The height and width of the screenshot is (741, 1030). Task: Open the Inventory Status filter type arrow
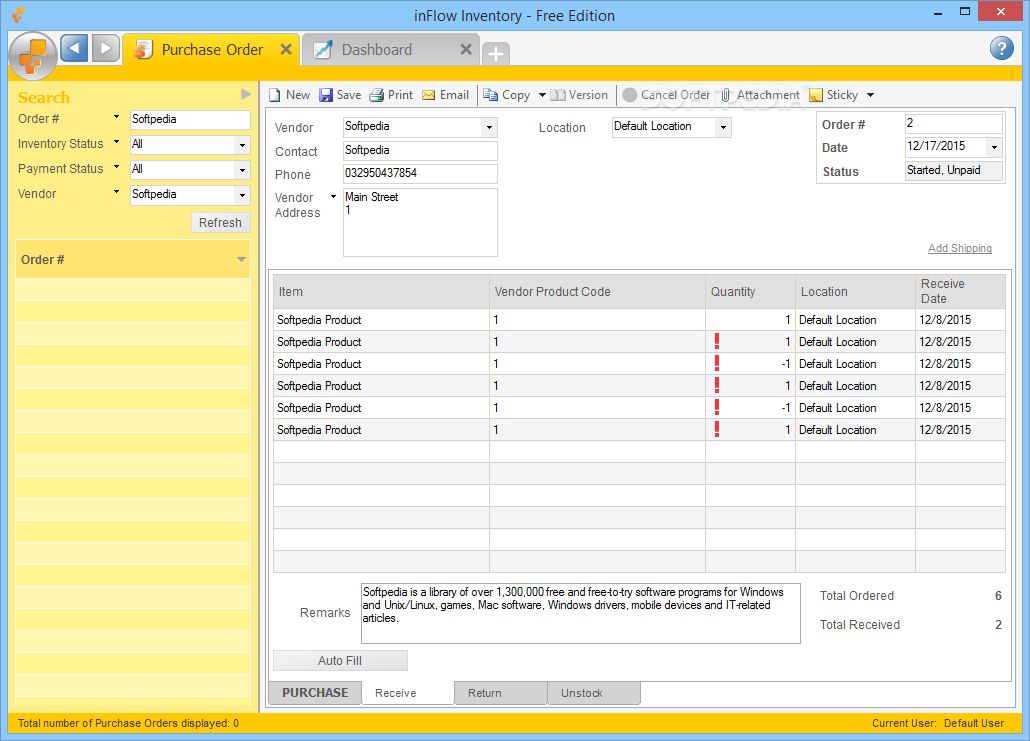pos(116,142)
